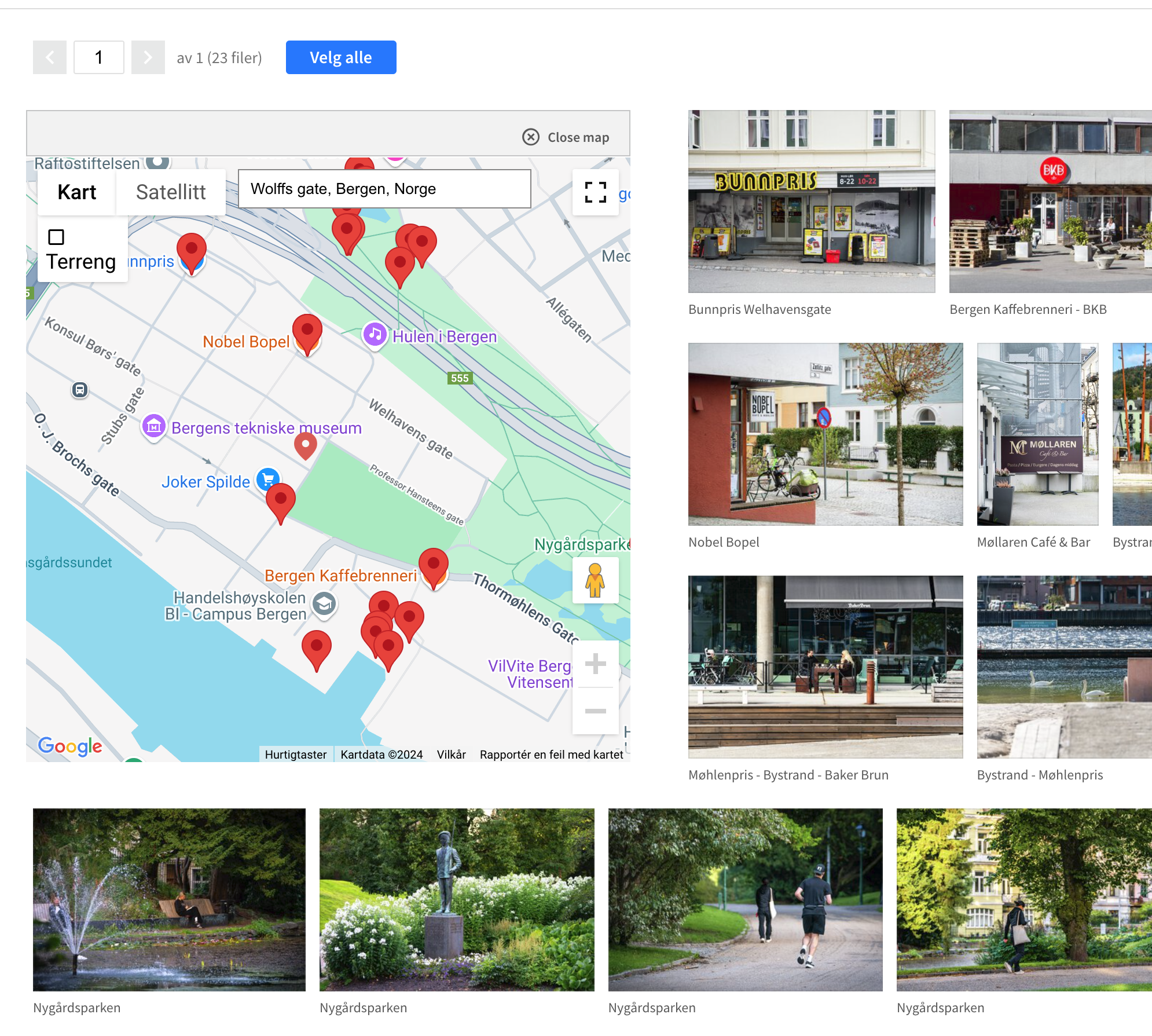This screenshot has width=1152, height=1036.
Task: Open the Nygårdsparken fountain photo
Action: 169,900
